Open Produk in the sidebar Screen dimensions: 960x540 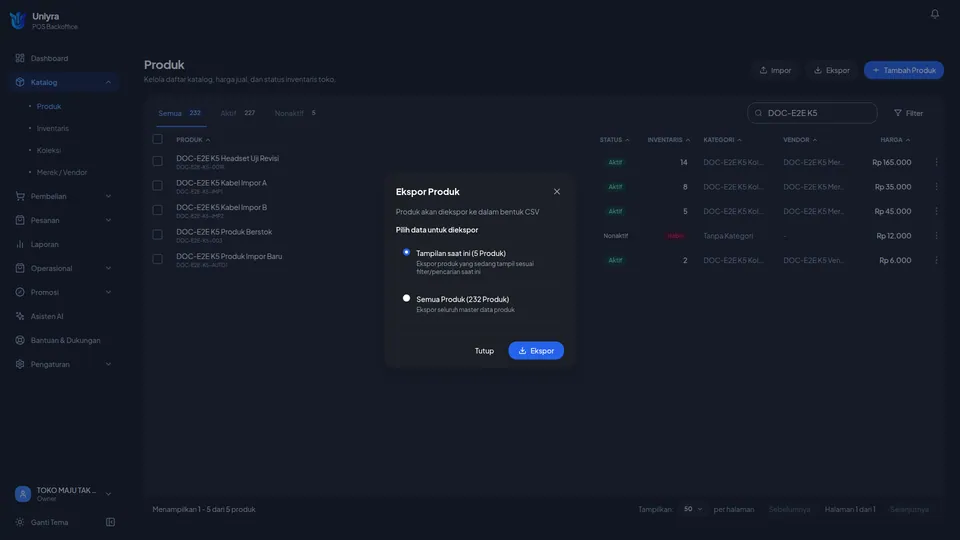tap(48, 107)
